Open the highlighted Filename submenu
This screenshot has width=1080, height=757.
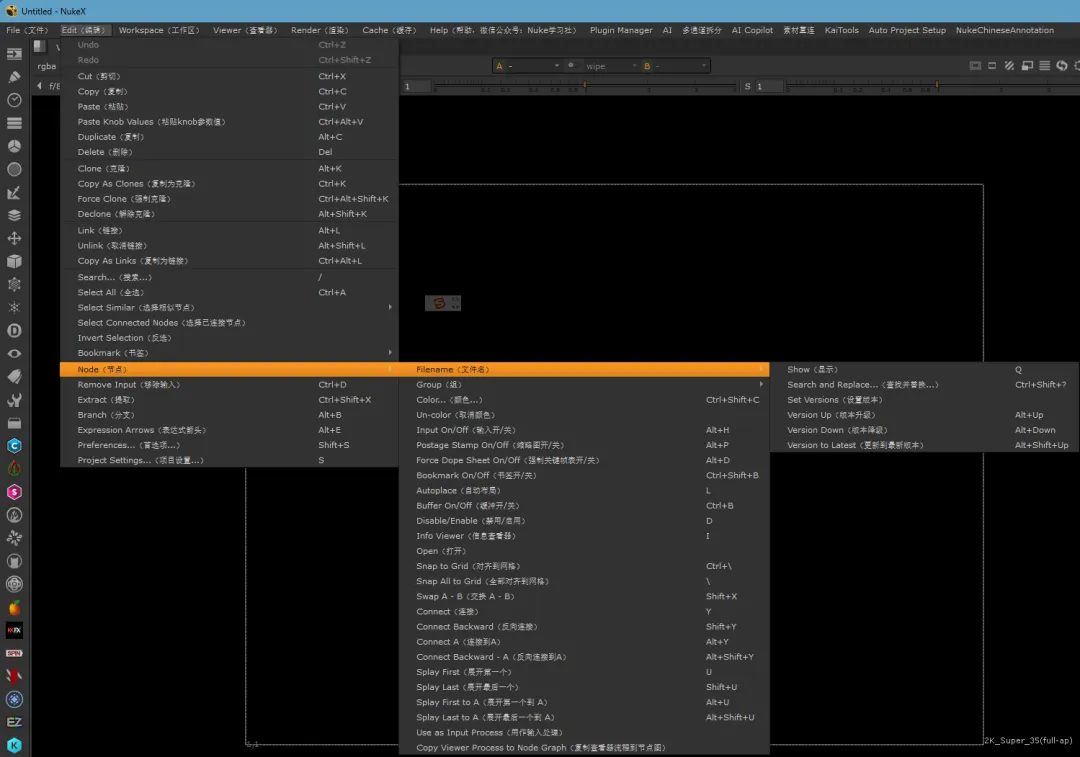[x=583, y=369]
